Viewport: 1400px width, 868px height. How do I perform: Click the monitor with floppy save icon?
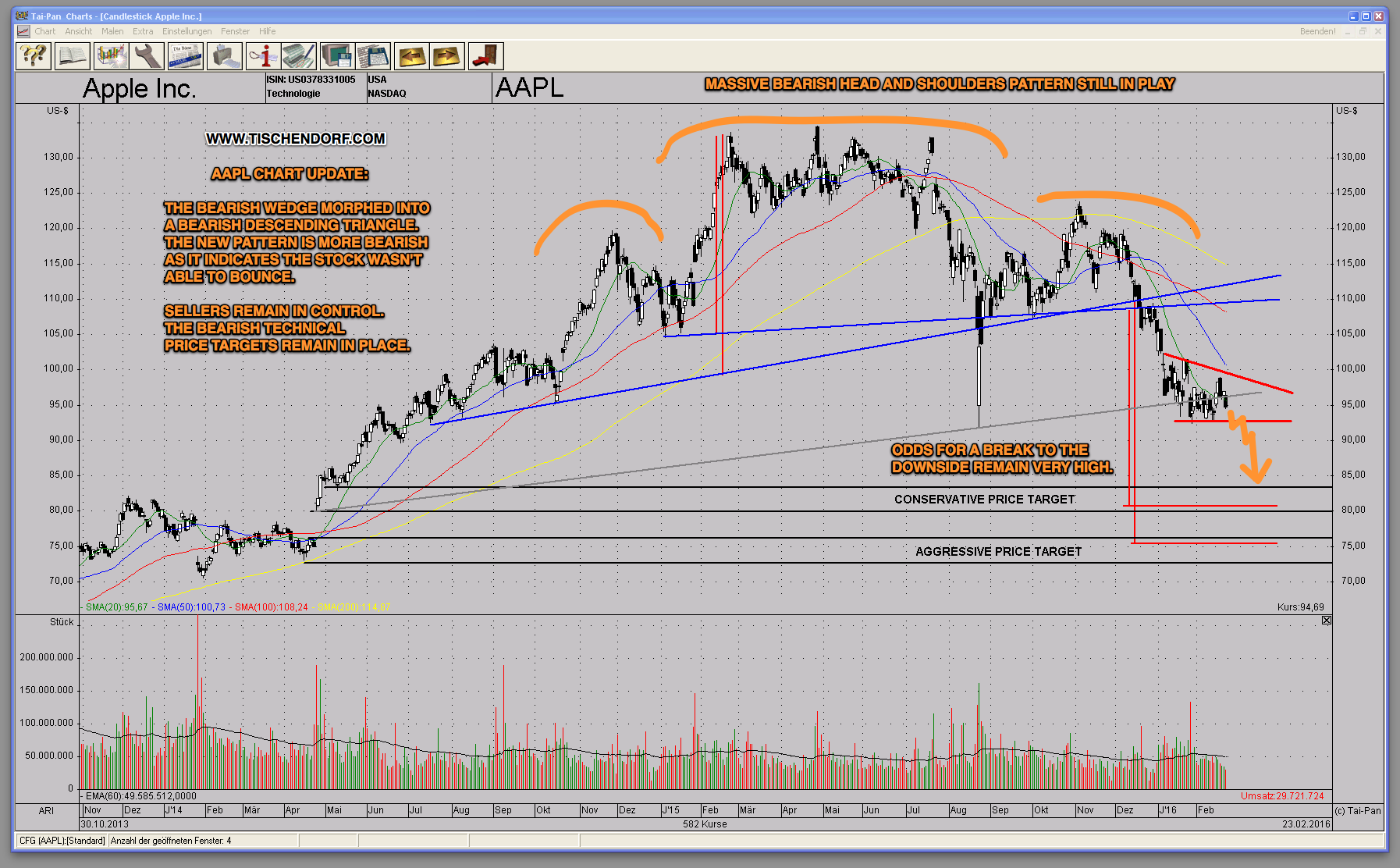click(x=337, y=56)
